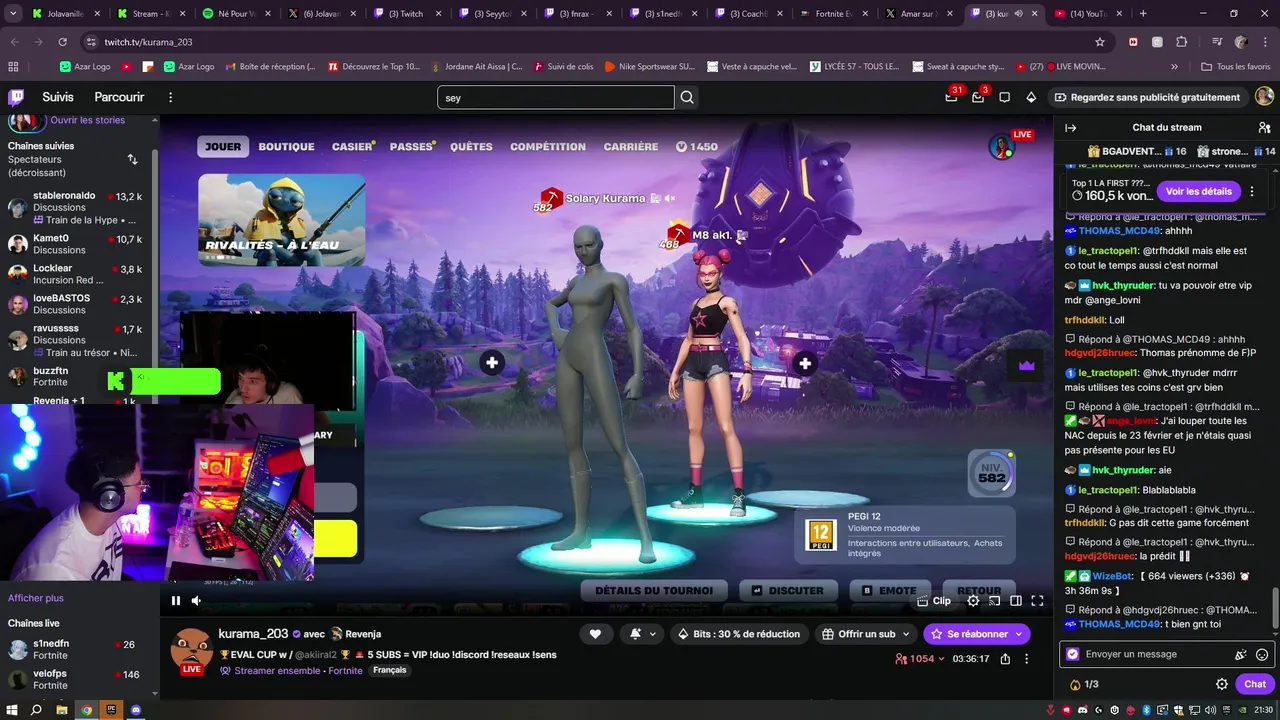Open emote picker smiley in chat
This screenshot has width=1280, height=720.
click(1262, 655)
